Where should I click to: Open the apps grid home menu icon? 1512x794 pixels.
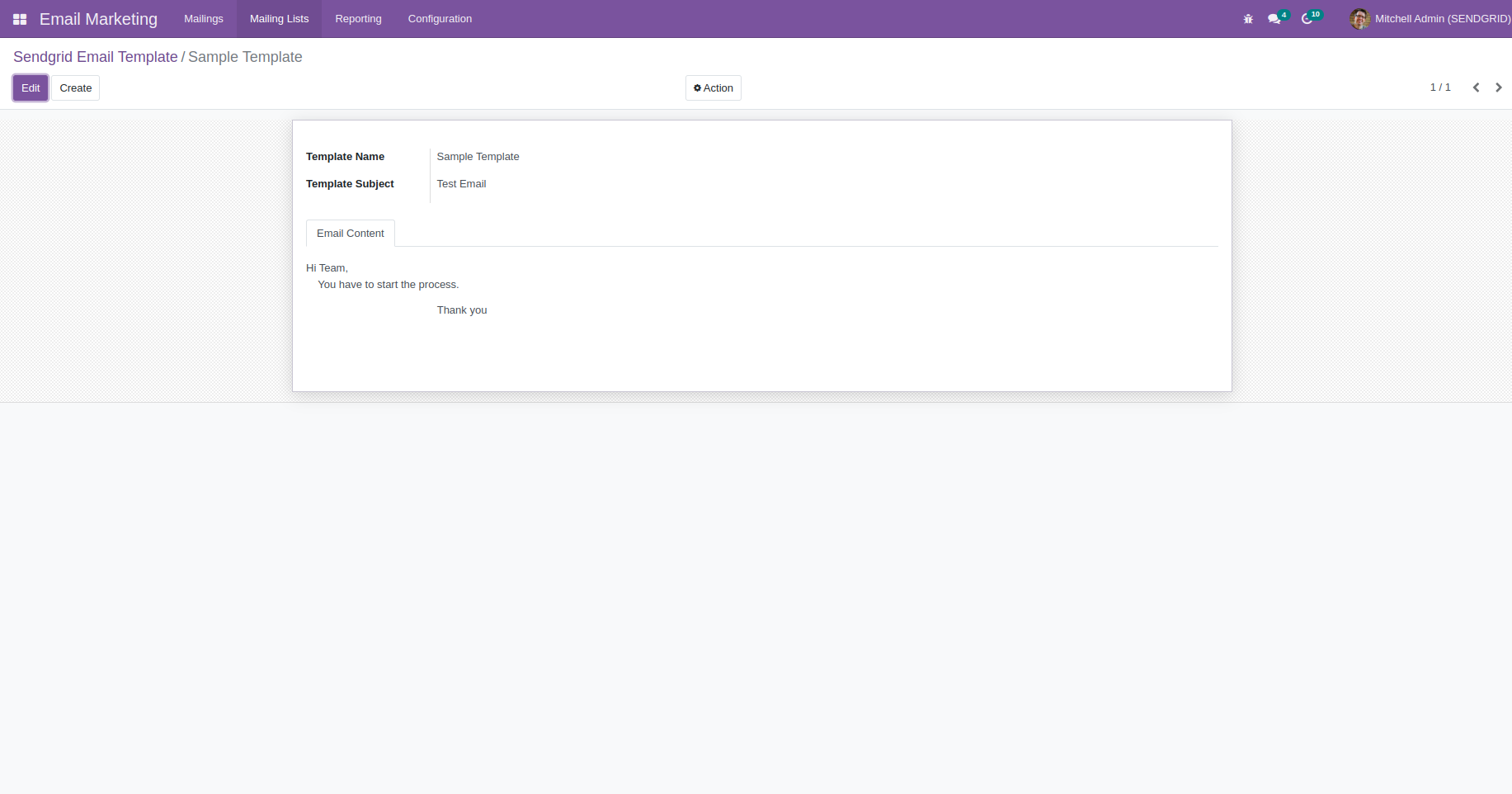click(x=20, y=19)
